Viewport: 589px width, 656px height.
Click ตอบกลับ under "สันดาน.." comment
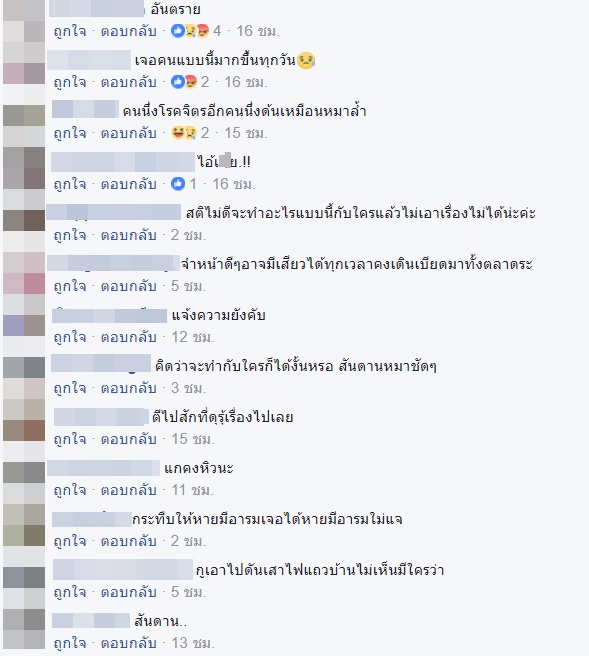click(129, 643)
